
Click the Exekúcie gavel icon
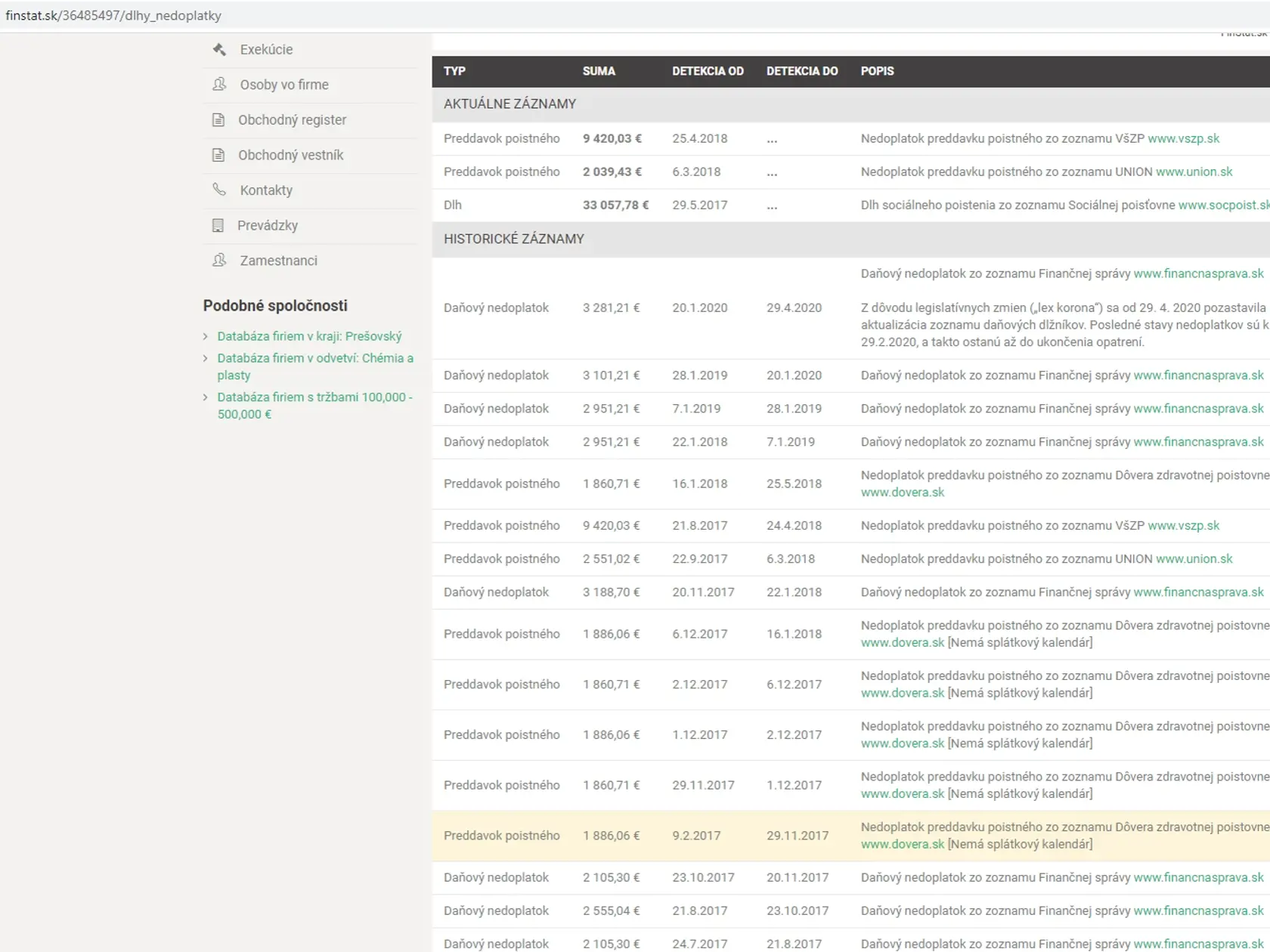(x=219, y=49)
